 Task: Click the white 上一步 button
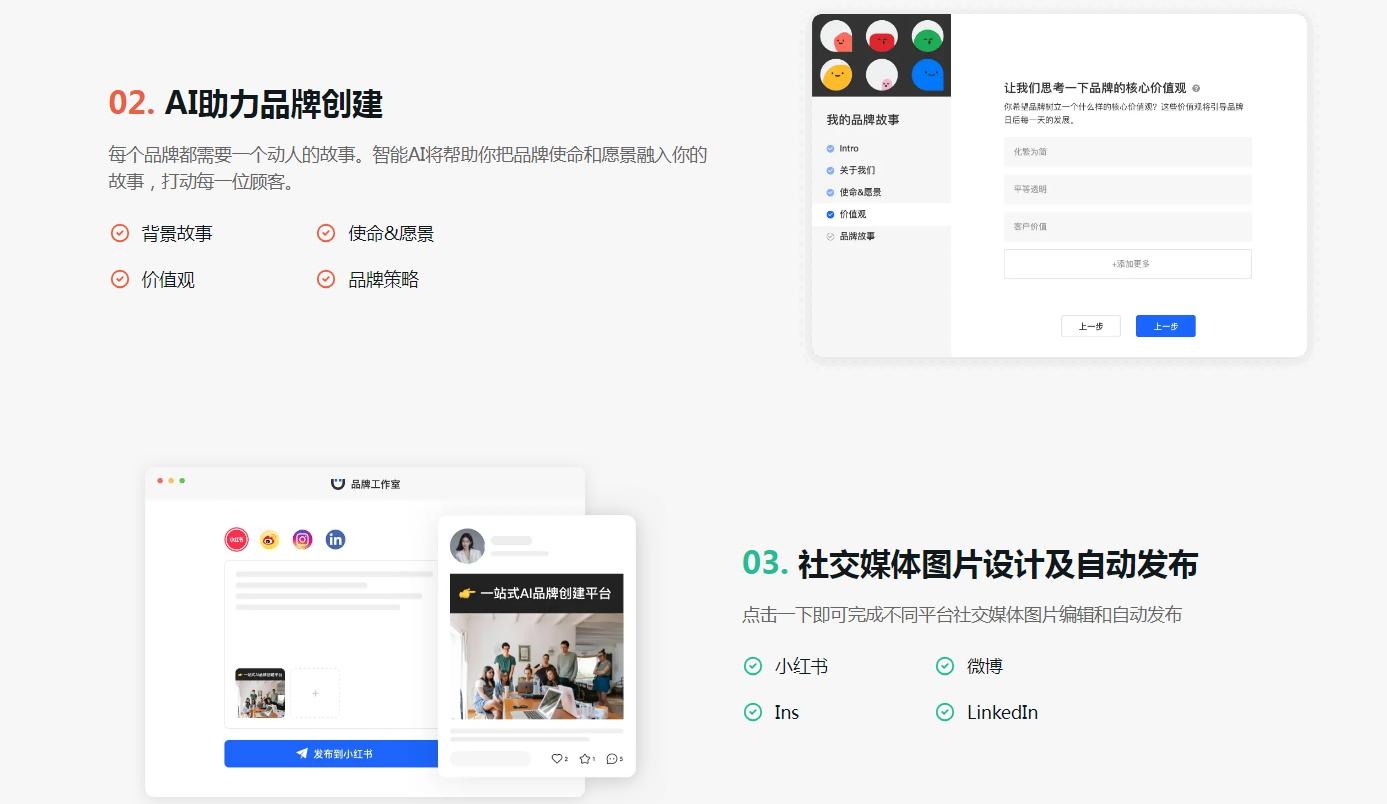pos(1091,326)
